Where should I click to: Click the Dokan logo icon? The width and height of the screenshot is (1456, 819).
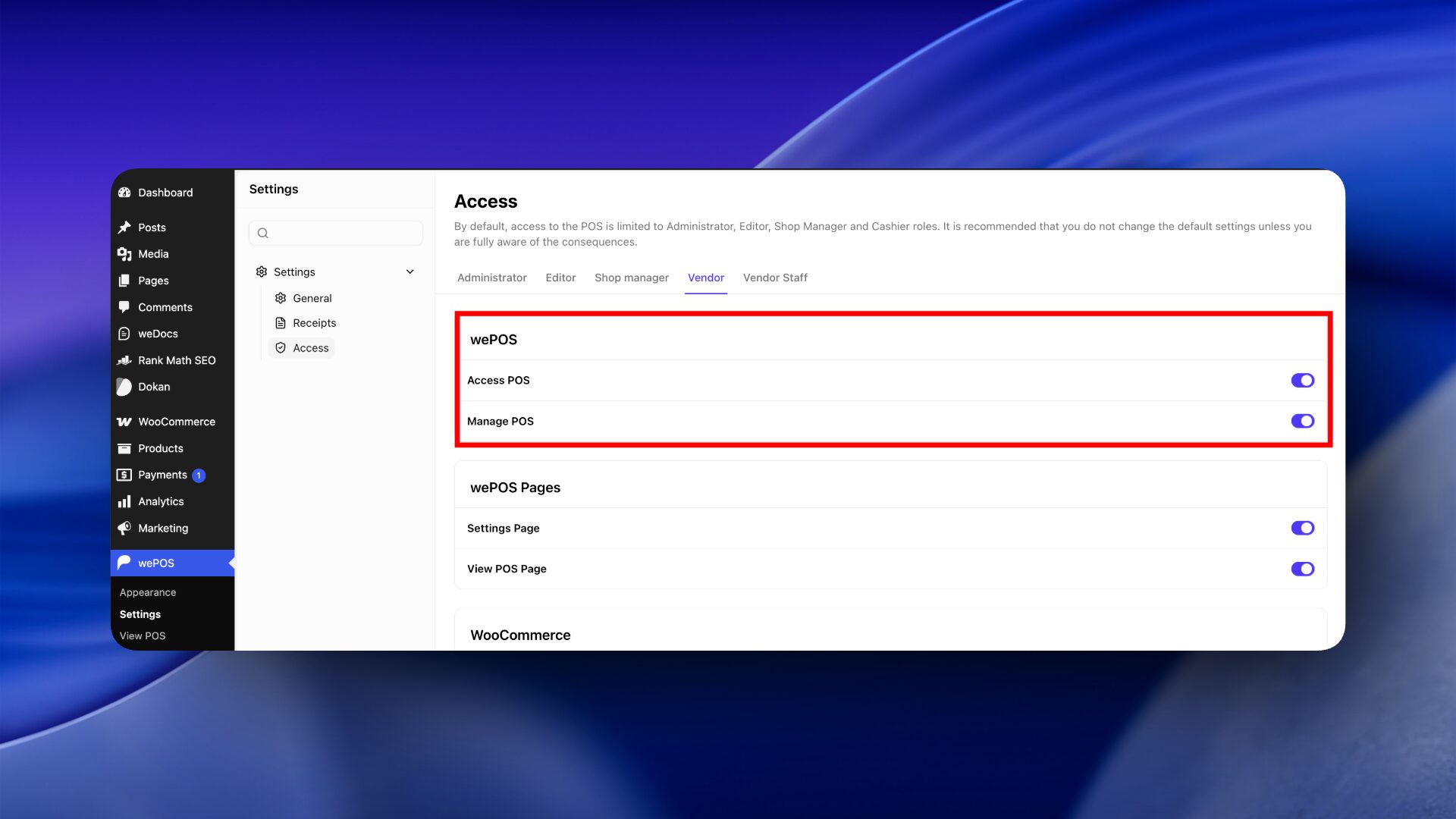[x=124, y=387]
